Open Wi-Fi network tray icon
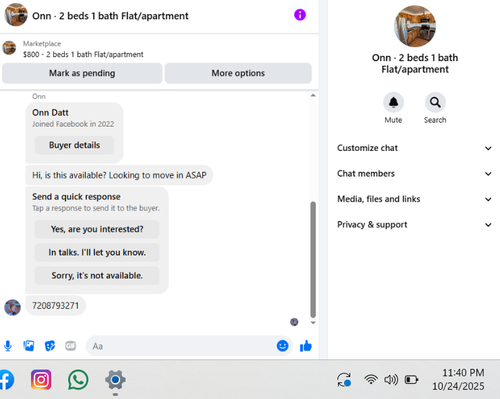 coord(371,380)
